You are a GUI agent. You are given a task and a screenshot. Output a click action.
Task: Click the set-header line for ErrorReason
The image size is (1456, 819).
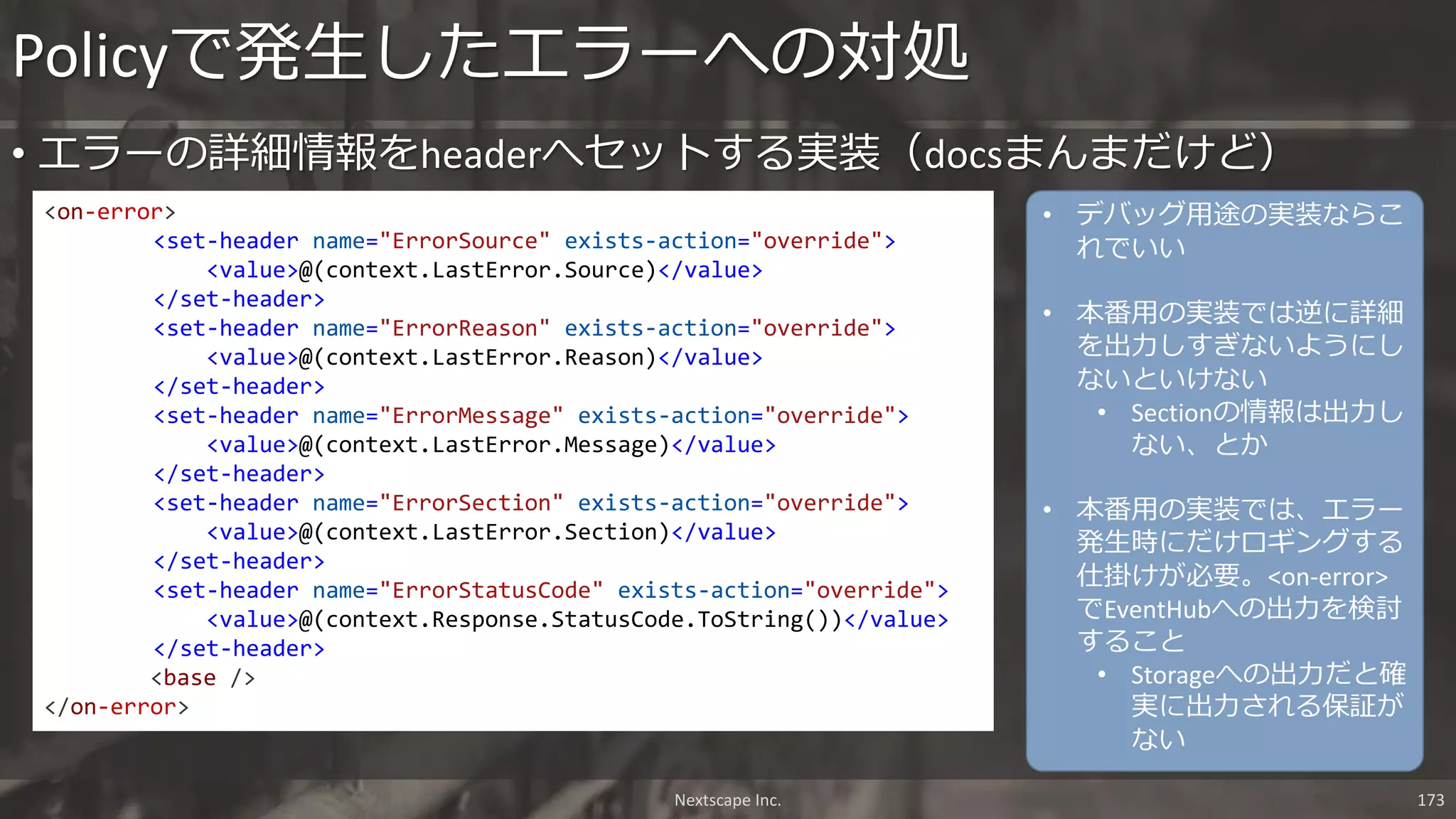pyautogui.click(x=525, y=328)
